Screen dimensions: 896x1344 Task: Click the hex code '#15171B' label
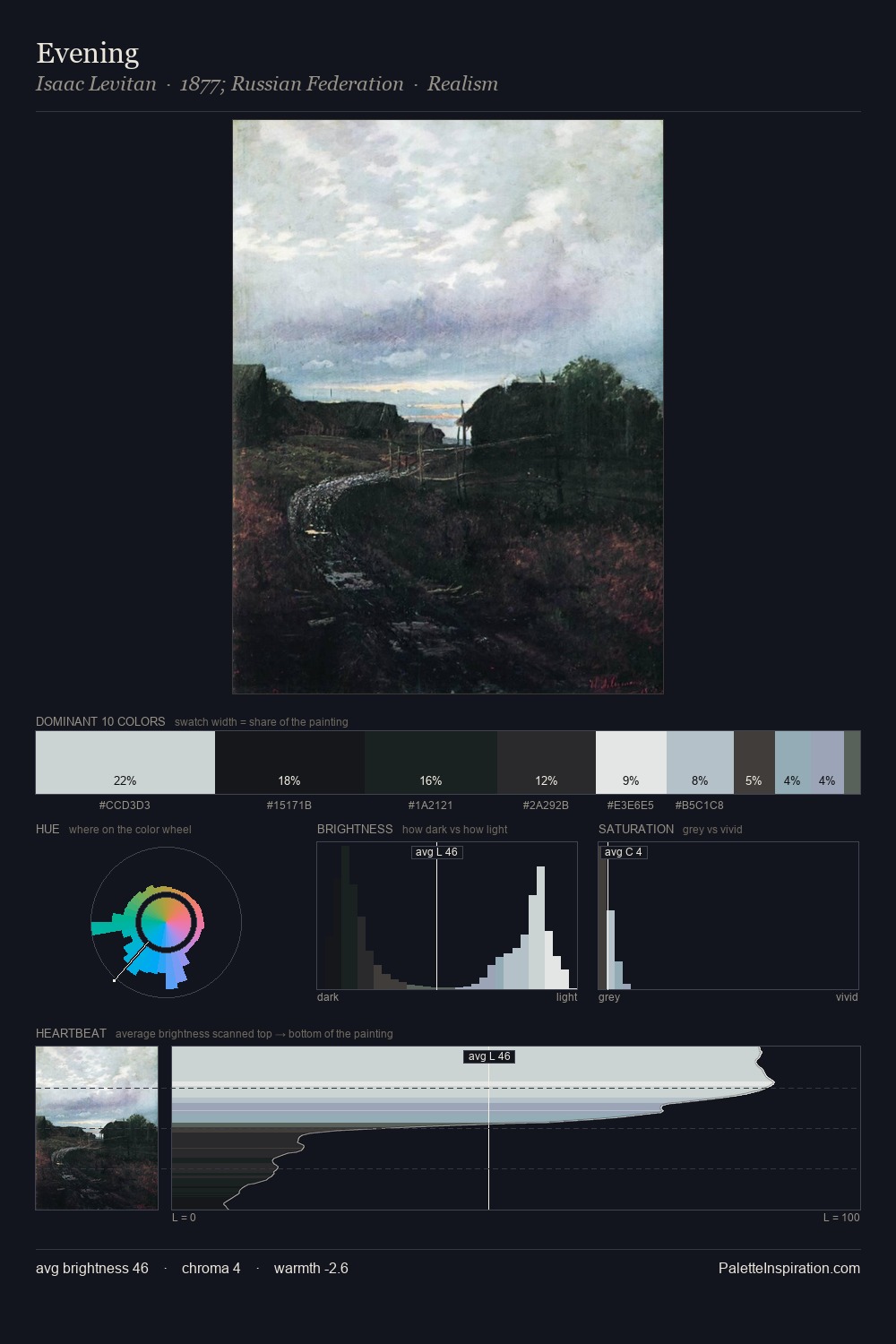click(289, 806)
